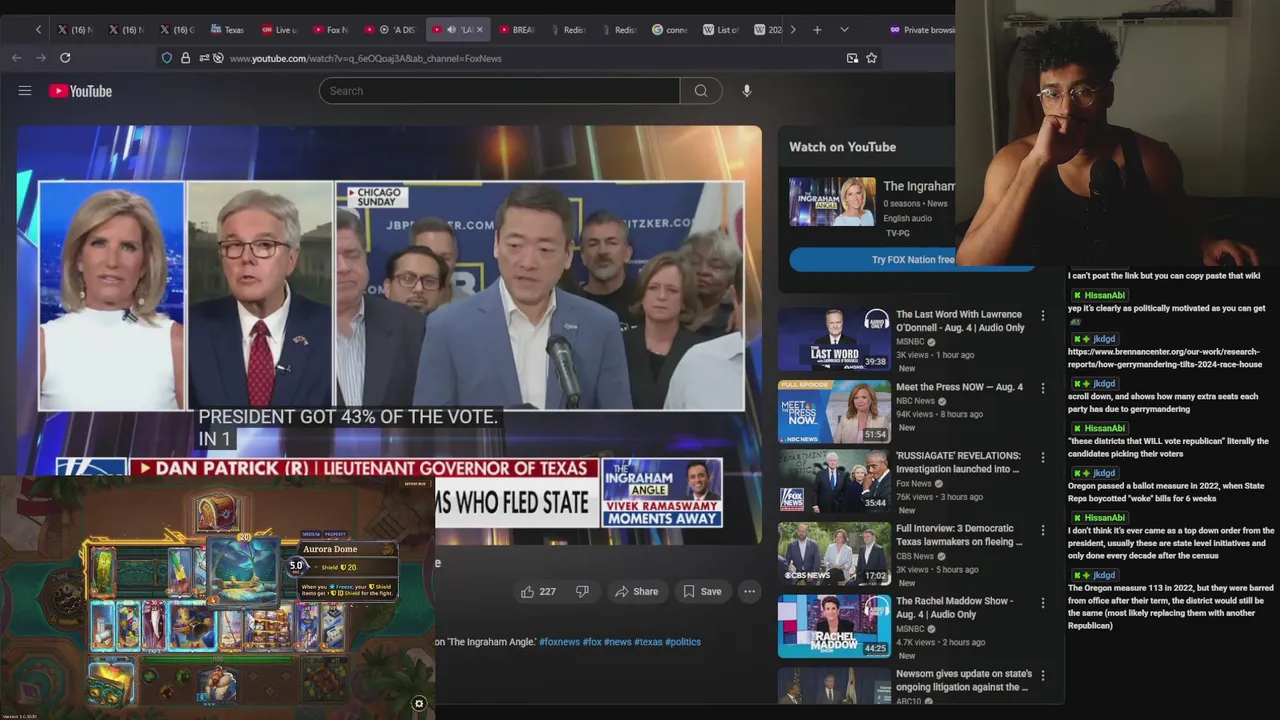Select the bearded hero portrait in game
The height and width of the screenshot is (720, 1280).
pyautogui.click(x=216, y=685)
